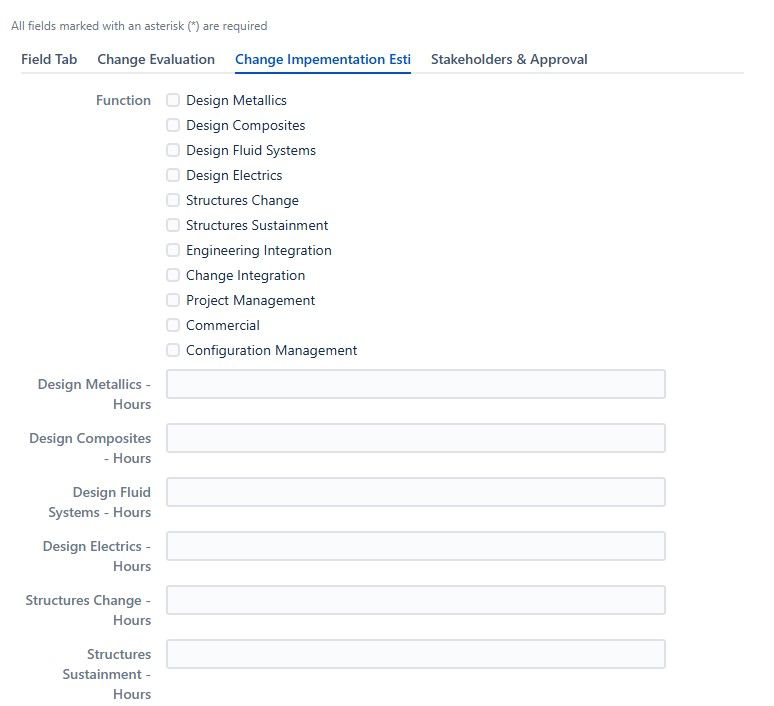Check the Commercial function box
774x706 pixels.
pyautogui.click(x=173, y=325)
